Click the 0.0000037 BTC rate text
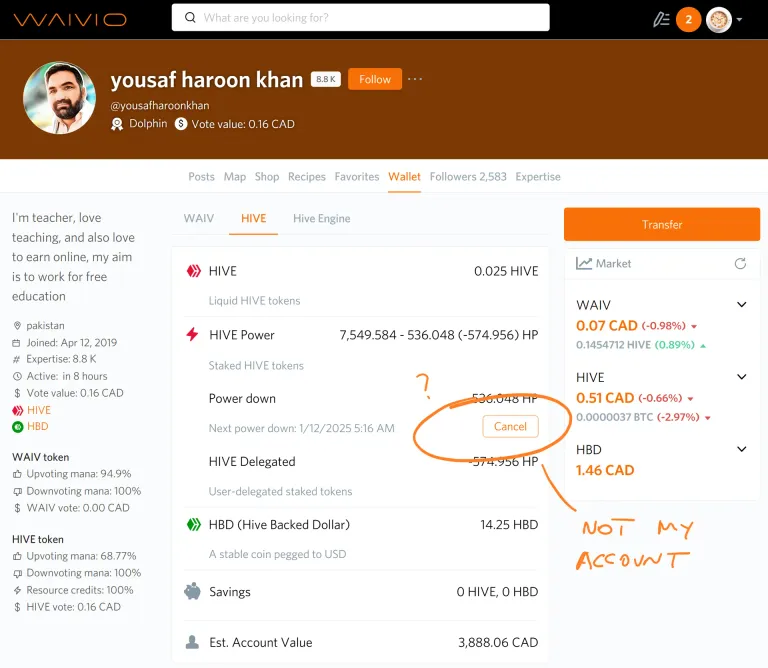Viewport: 768px width, 668px height. pyautogui.click(x=614, y=417)
